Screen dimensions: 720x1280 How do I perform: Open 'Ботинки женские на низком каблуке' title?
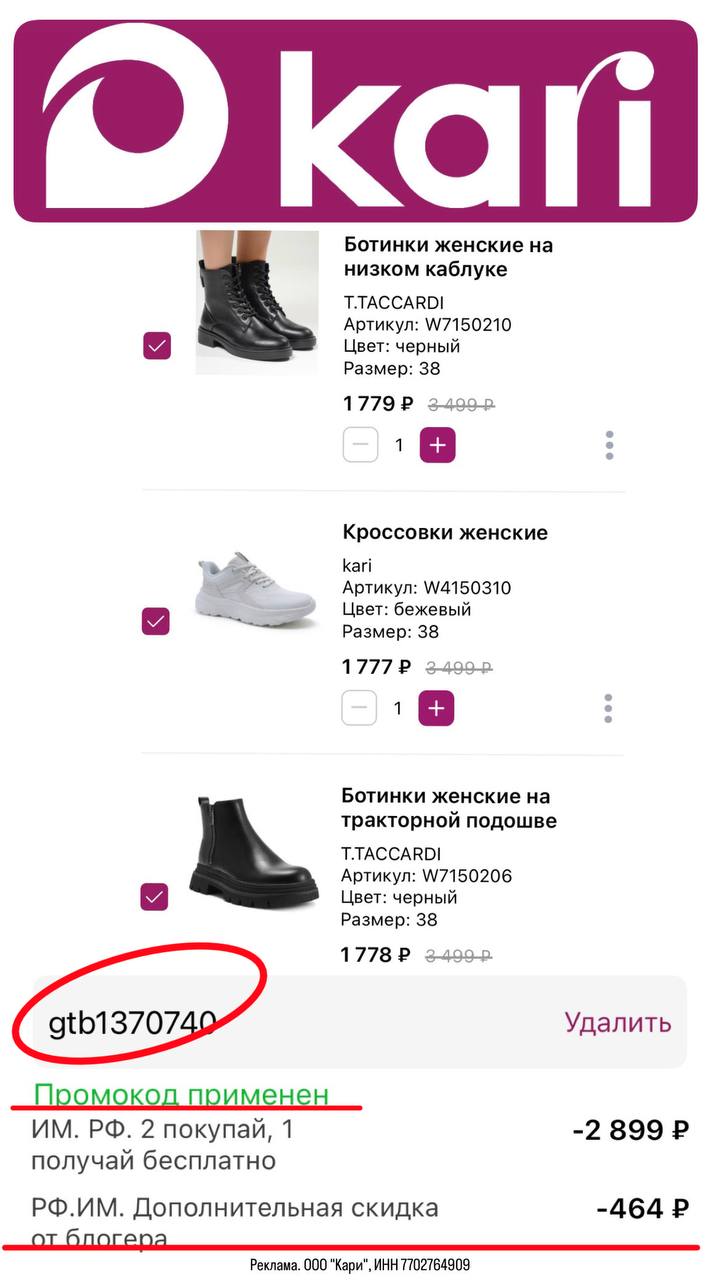[448, 257]
